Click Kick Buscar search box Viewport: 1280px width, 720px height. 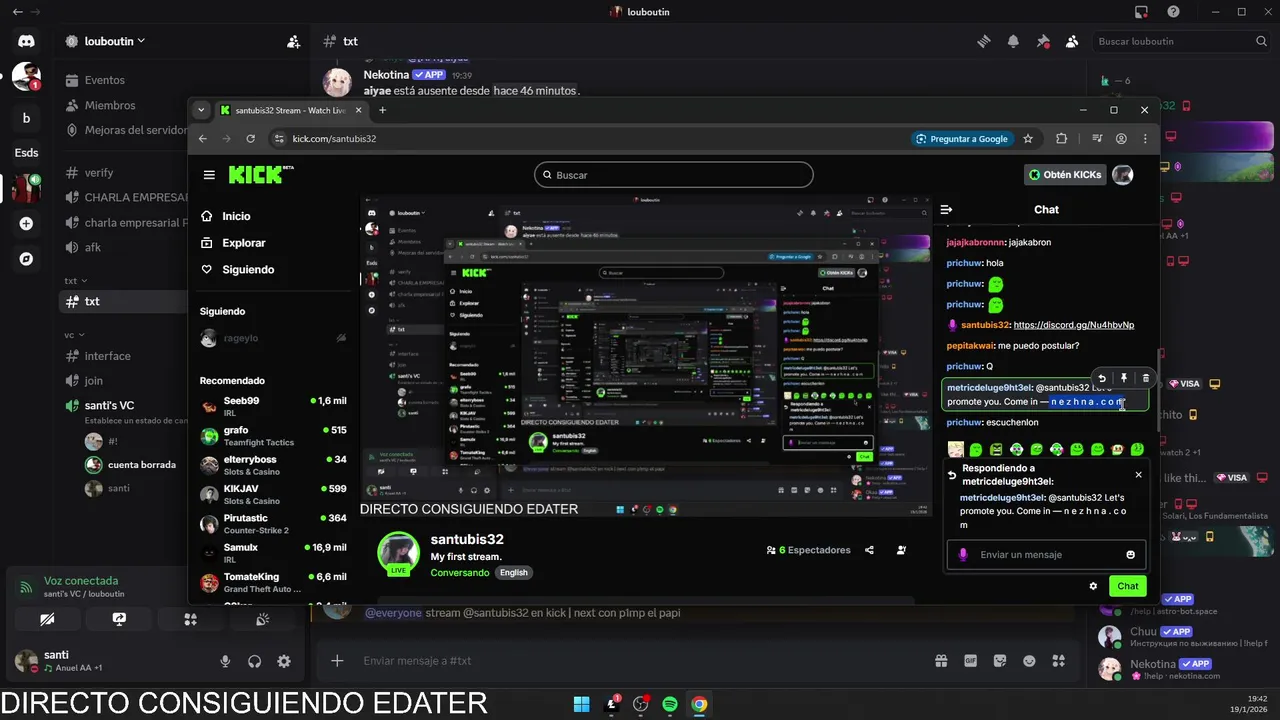(x=674, y=175)
